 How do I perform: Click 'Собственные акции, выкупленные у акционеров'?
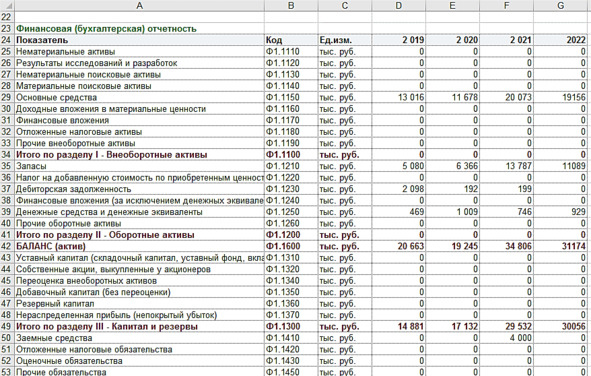coord(139,269)
